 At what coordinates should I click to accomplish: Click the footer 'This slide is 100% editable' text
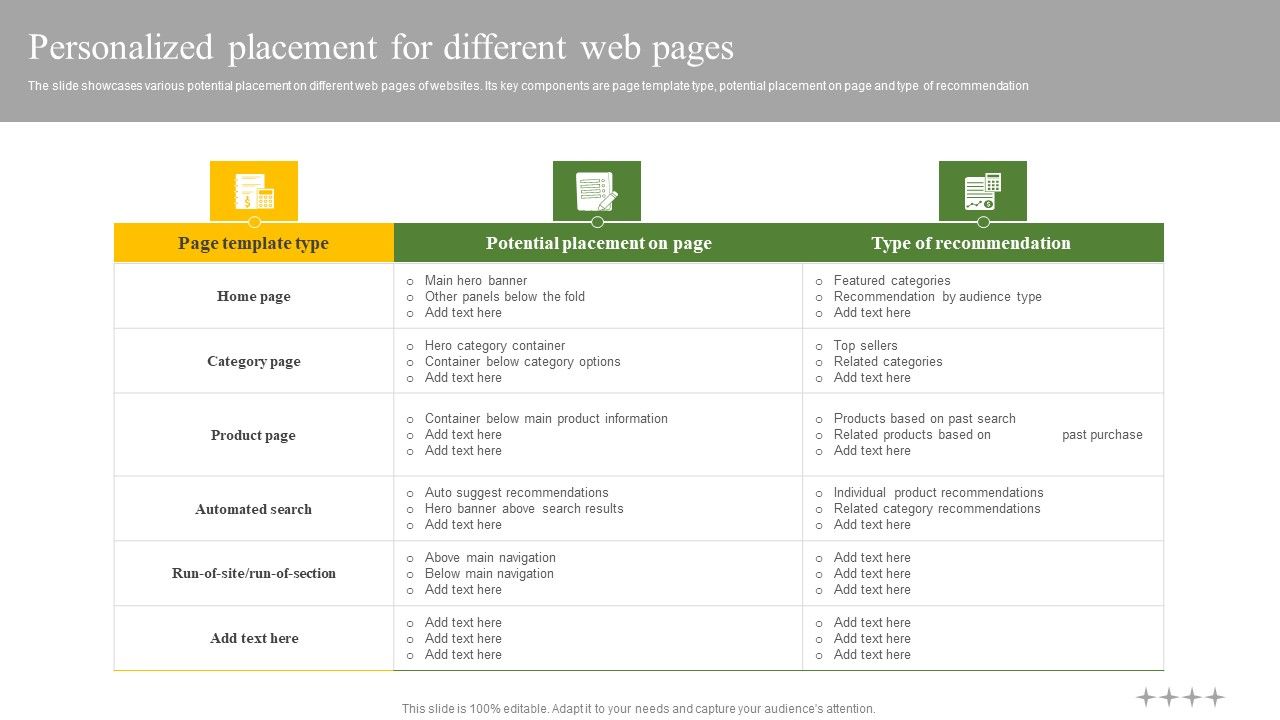pyautogui.click(x=639, y=709)
